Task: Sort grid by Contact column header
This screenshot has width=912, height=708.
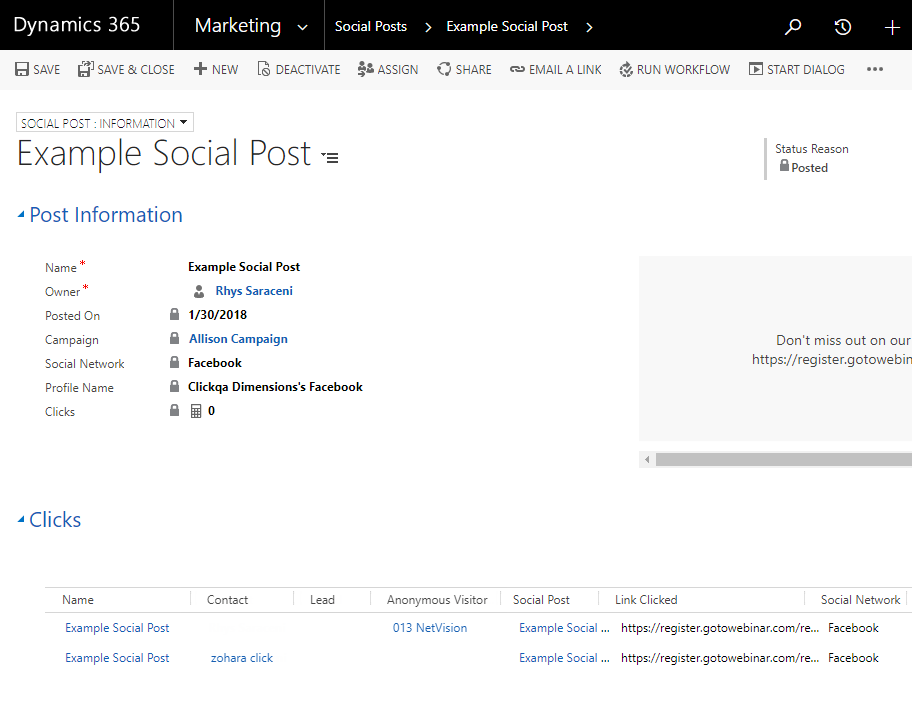Action: click(x=227, y=600)
